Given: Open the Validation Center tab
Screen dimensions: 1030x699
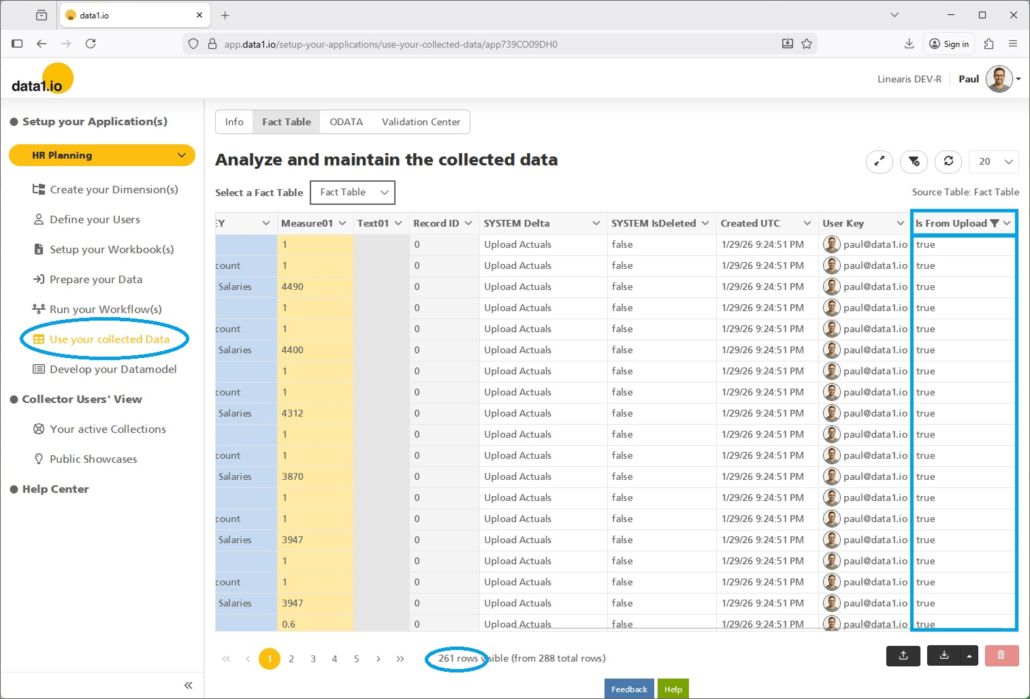Looking at the screenshot, I should pyautogui.click(x=420, y=122).
